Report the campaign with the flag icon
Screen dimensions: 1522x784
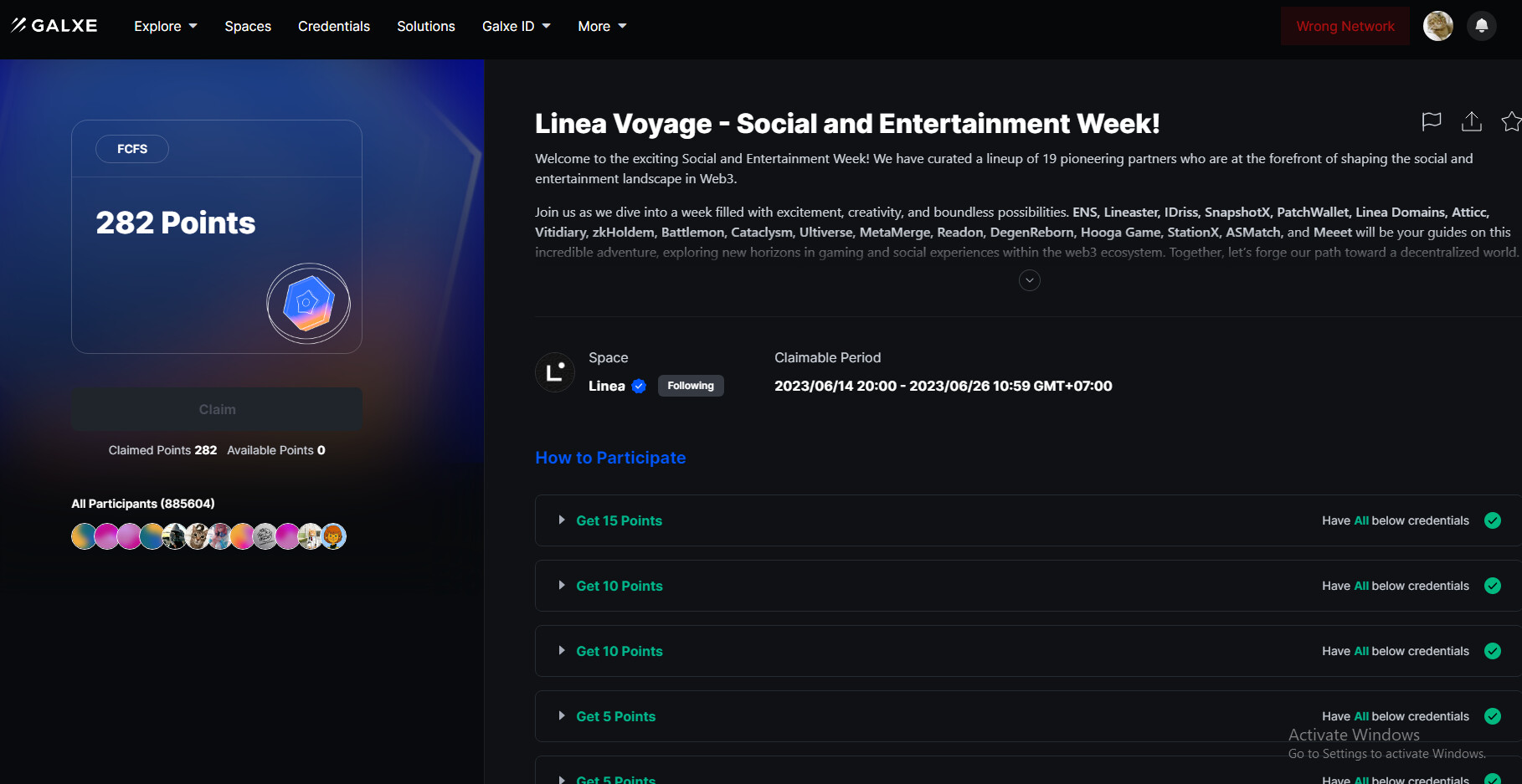[1432, 121]
